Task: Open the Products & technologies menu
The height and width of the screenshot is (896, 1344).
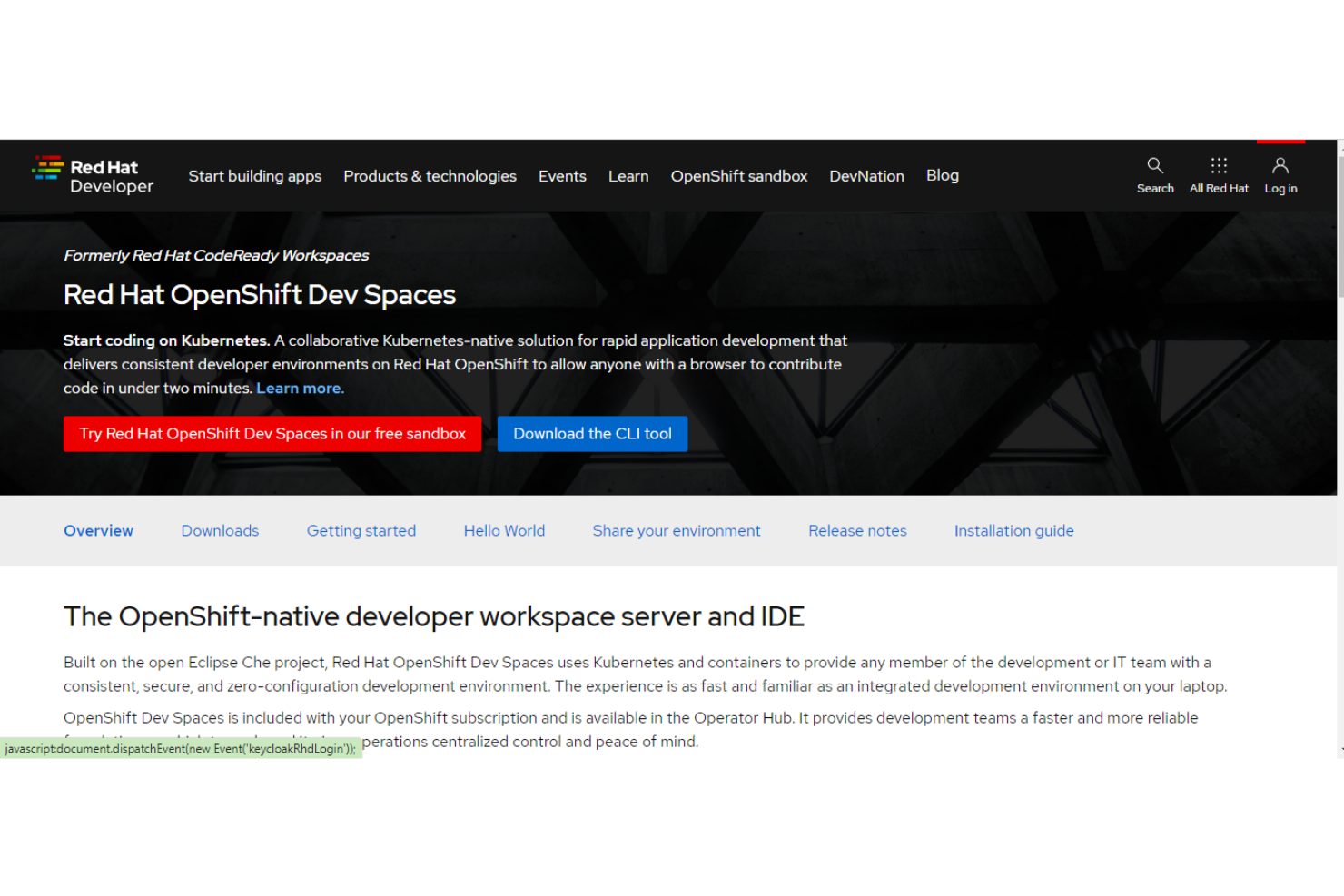Action: click(430, 176)
